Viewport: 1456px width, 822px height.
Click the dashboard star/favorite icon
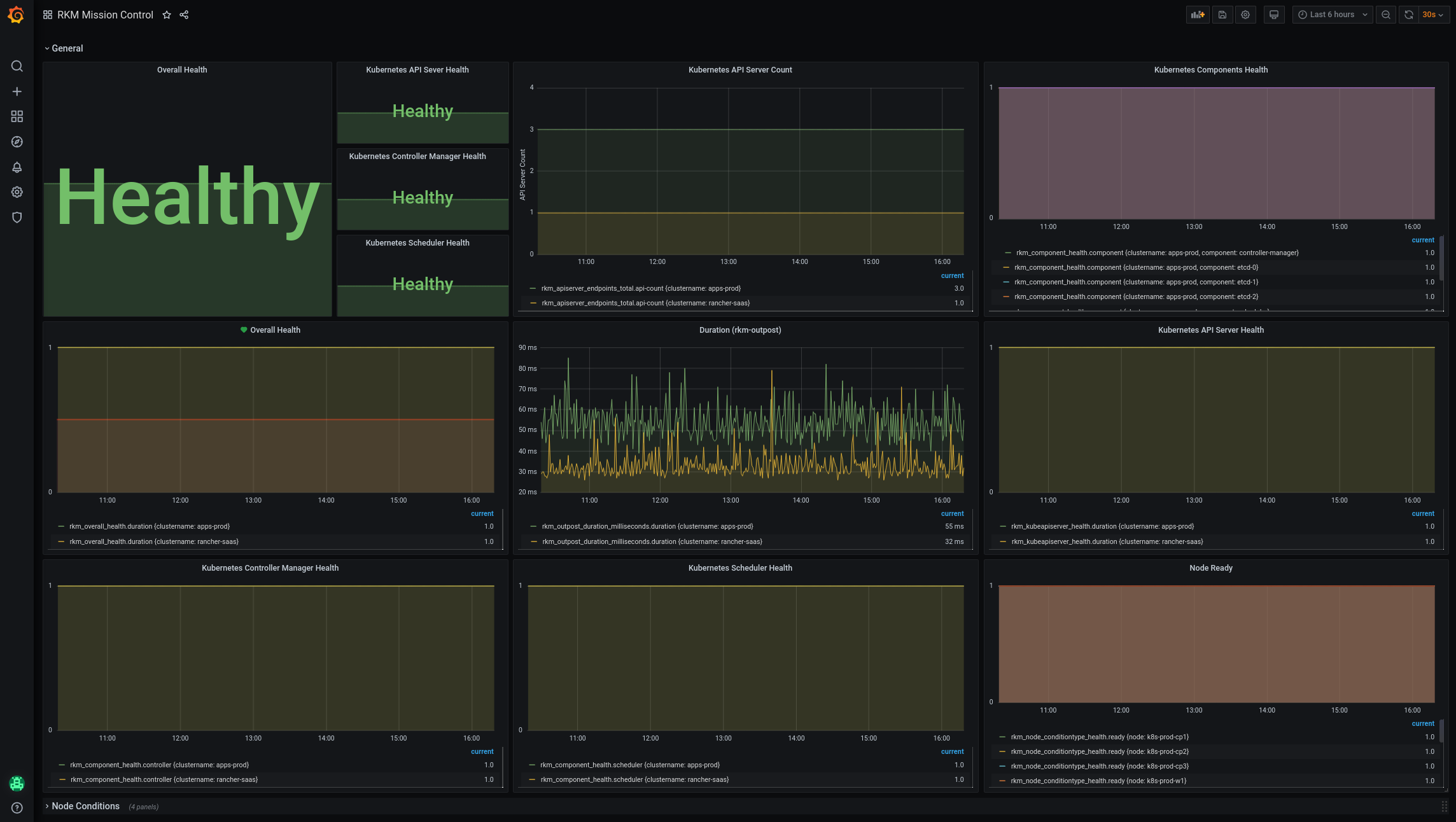tap(165, 15)
